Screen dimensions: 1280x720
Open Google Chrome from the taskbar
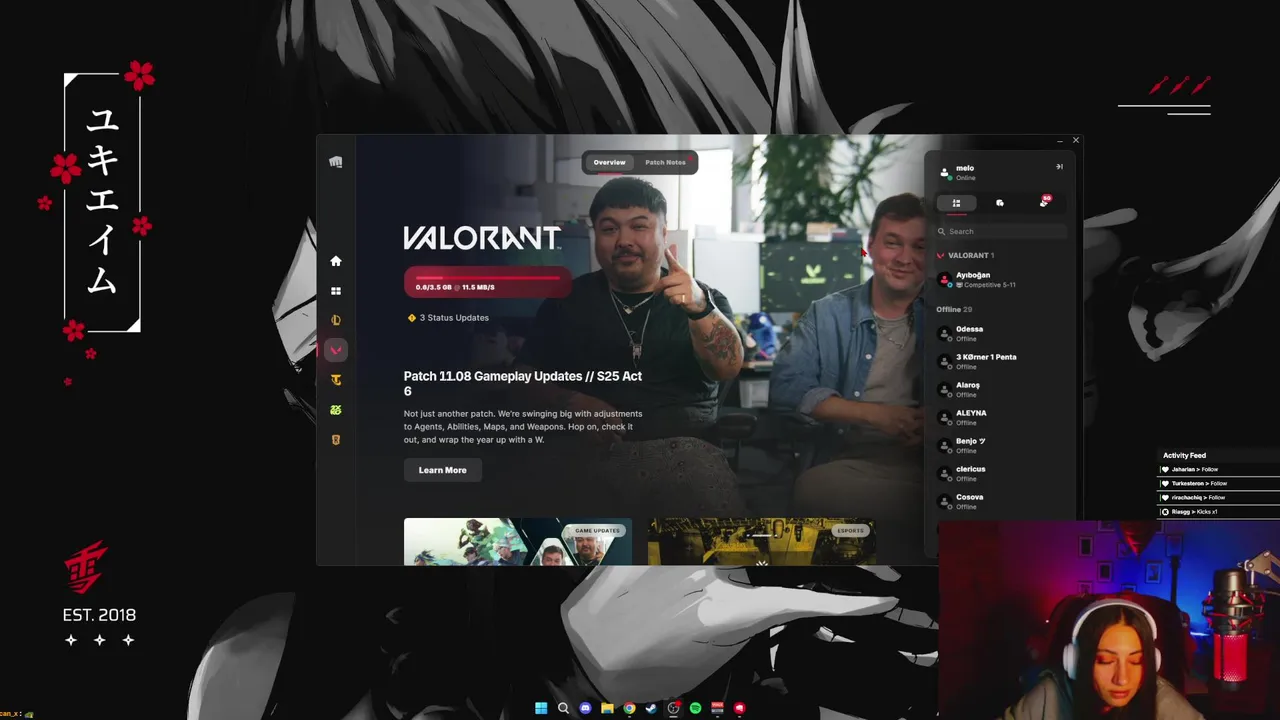click(629, 708)
